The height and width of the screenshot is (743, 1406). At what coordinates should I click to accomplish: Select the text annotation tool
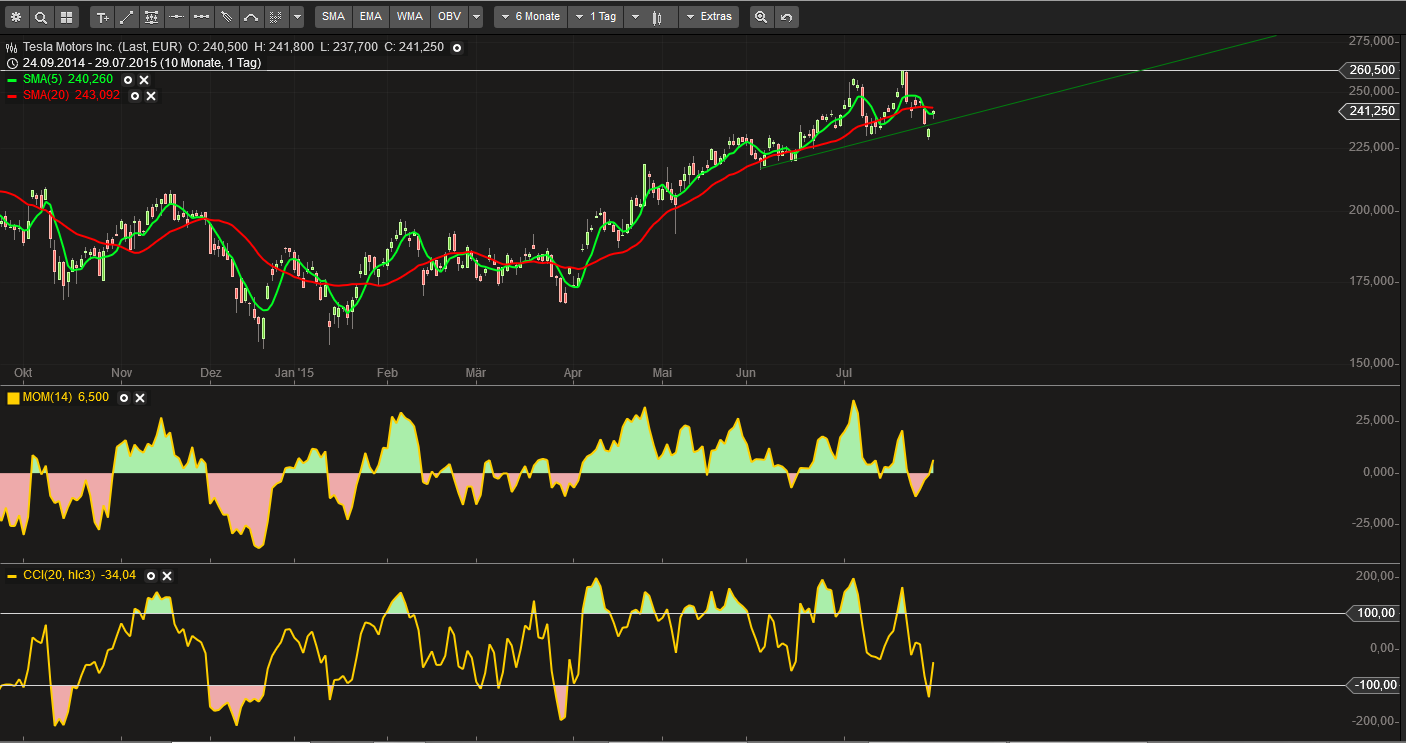[x=102, y=17]
